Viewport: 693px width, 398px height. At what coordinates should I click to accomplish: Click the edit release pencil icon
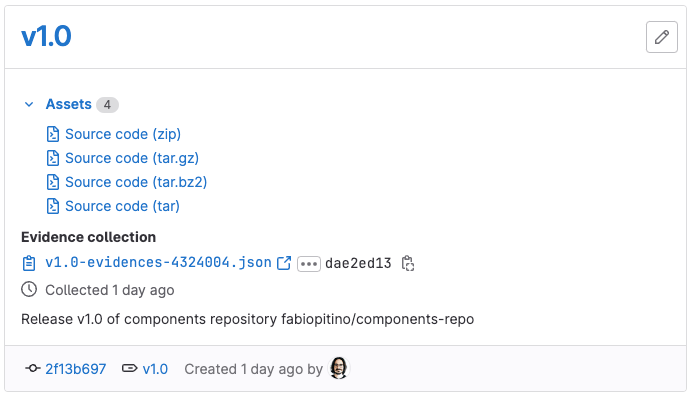(661, 37)
